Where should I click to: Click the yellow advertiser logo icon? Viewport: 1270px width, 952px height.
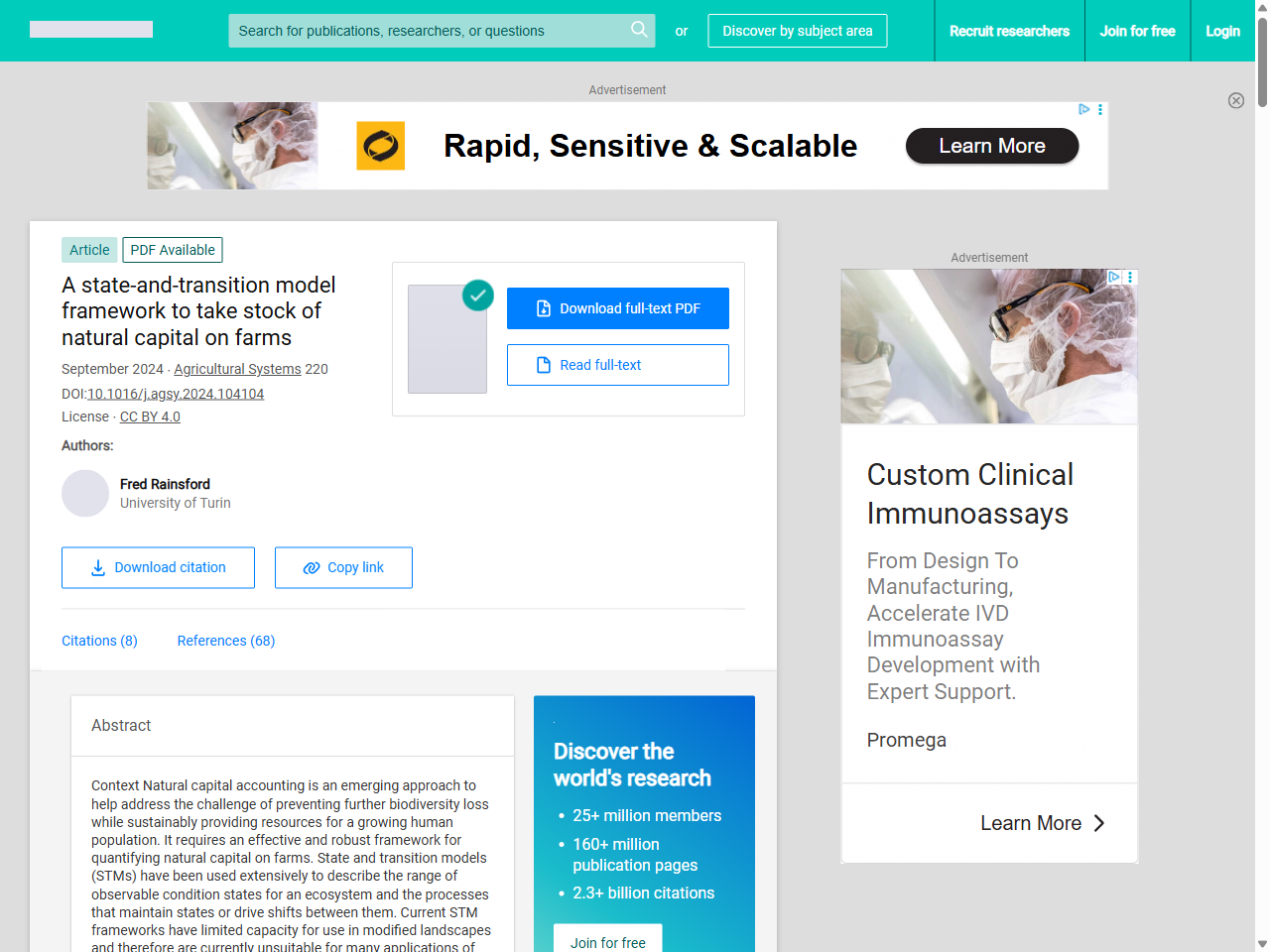coord(381,146)
